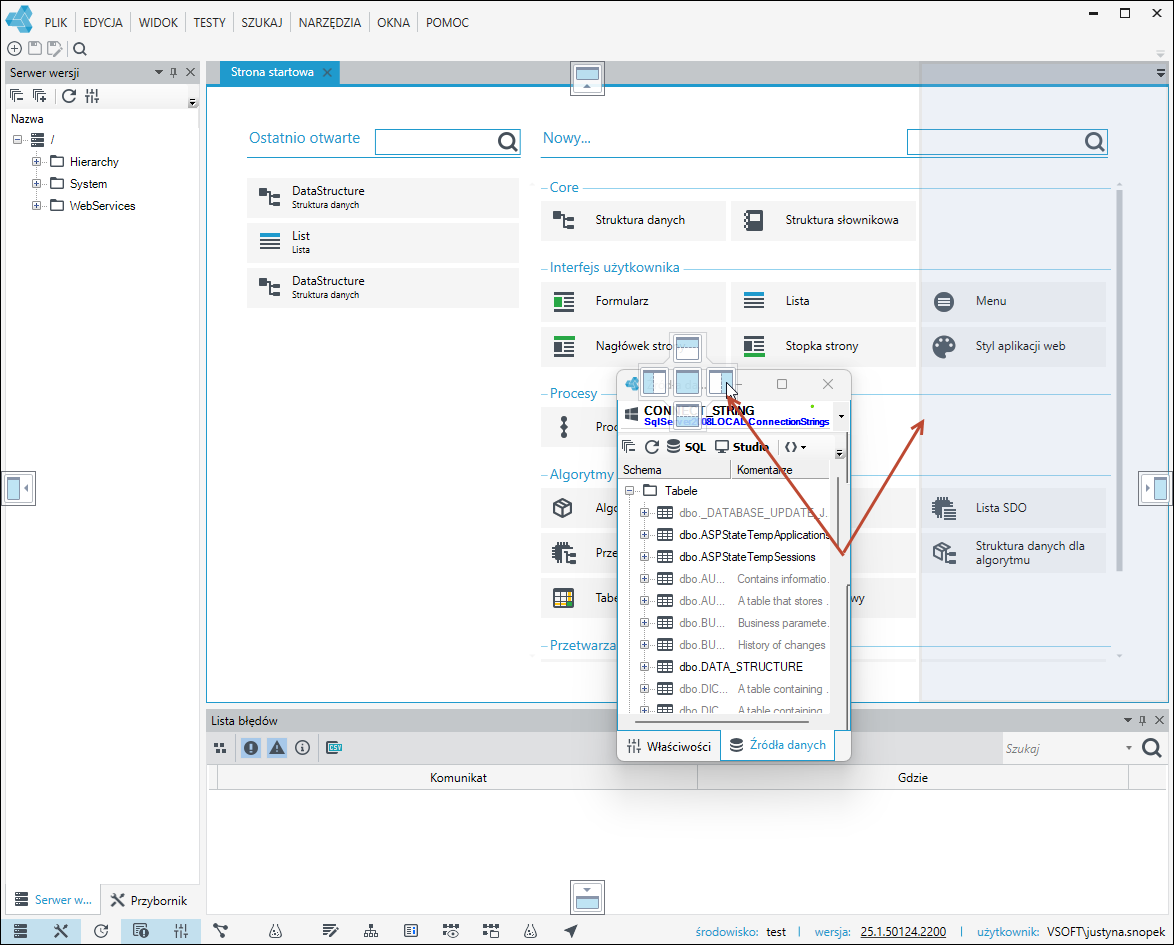The height and width of the screenshot is (945, 1174).
Task: Export error list to CSV icon
Action: pyautogui.click(x=334, y=747)
